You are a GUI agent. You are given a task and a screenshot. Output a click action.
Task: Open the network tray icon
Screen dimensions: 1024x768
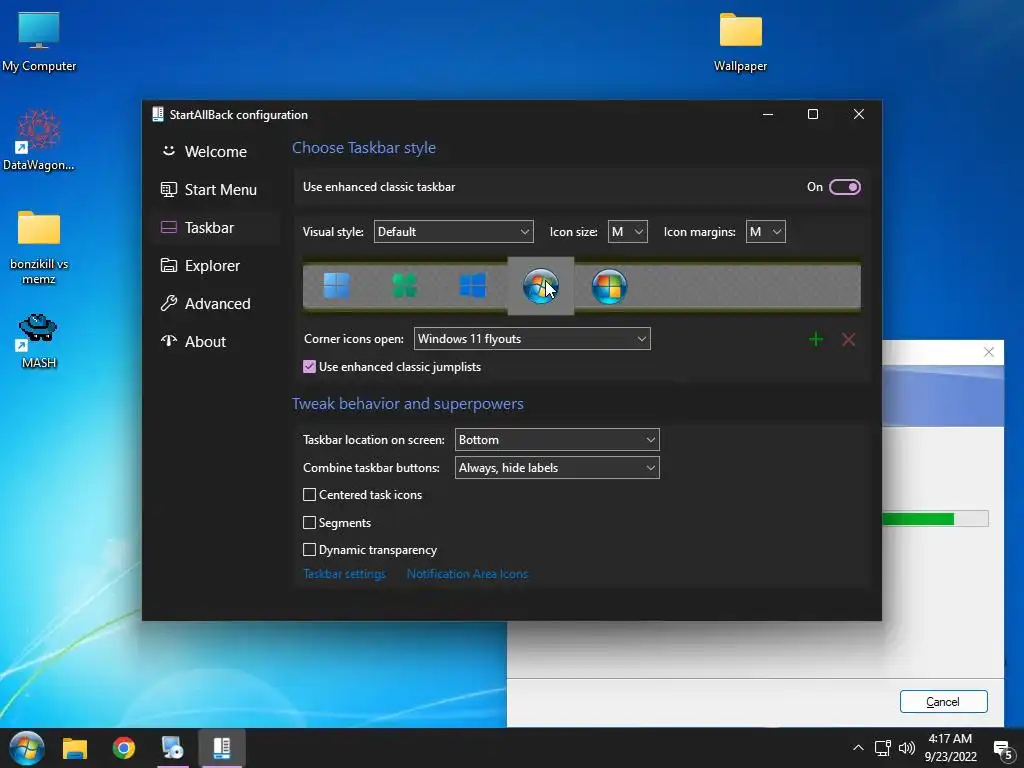tap(882, 748)
